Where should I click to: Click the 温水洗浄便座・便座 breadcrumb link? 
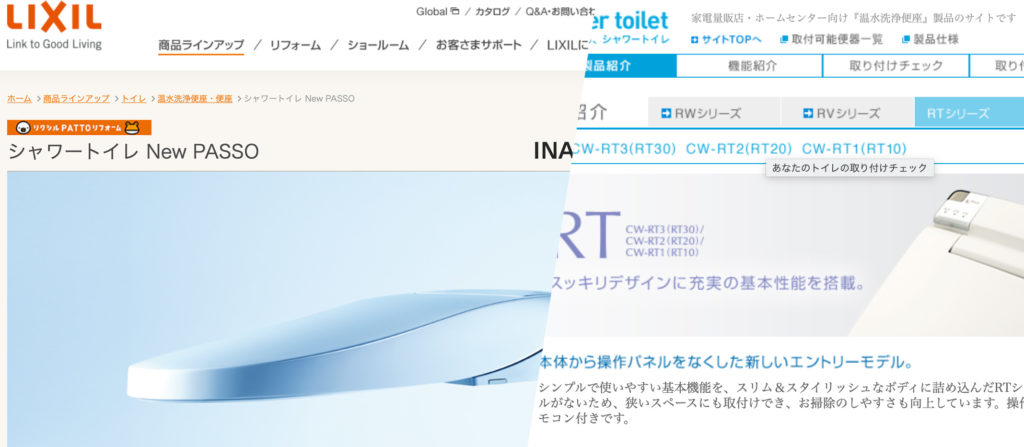[x=194, y=99]
